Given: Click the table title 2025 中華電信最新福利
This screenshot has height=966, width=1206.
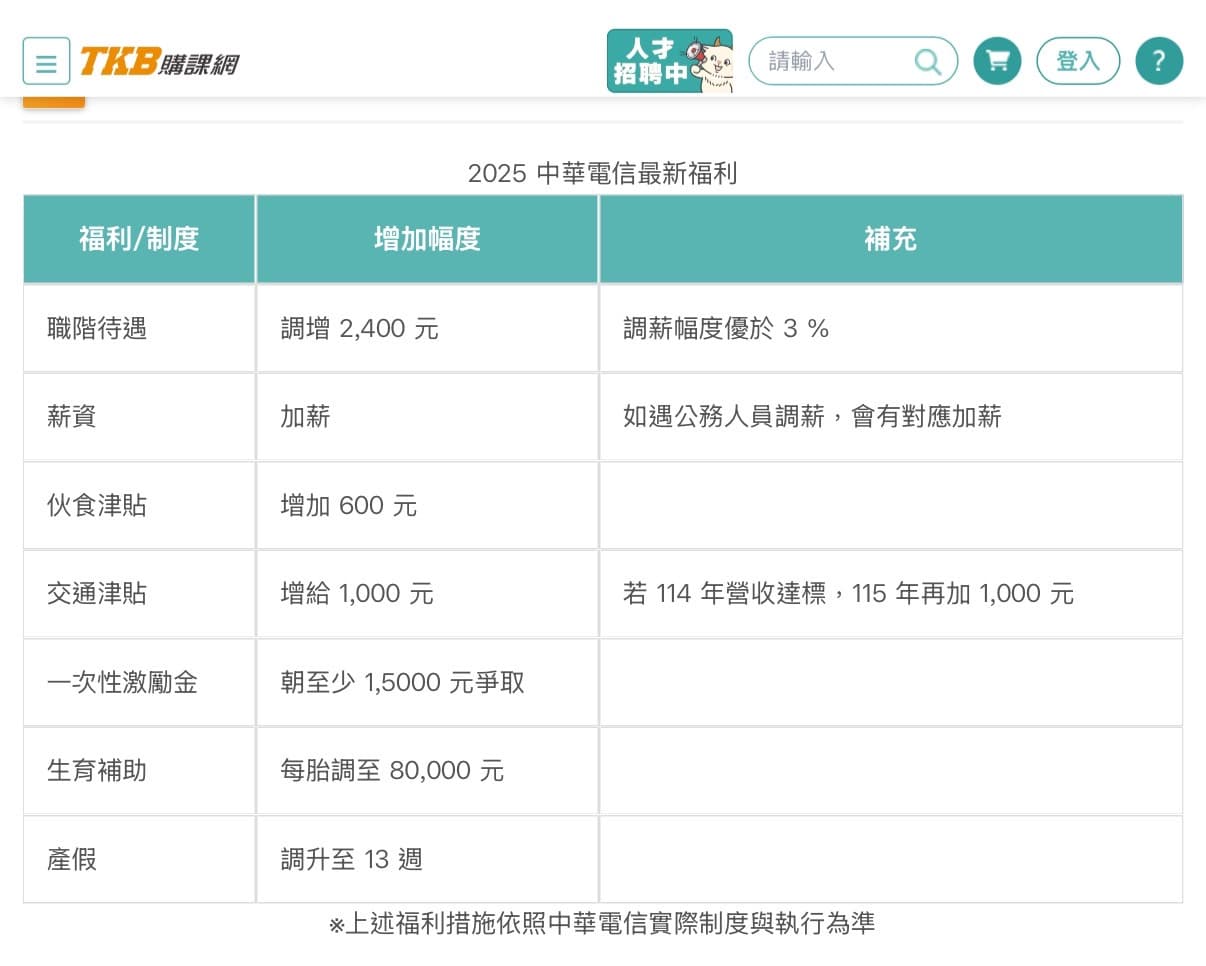Looking at the screenshot, I should 603,173.
